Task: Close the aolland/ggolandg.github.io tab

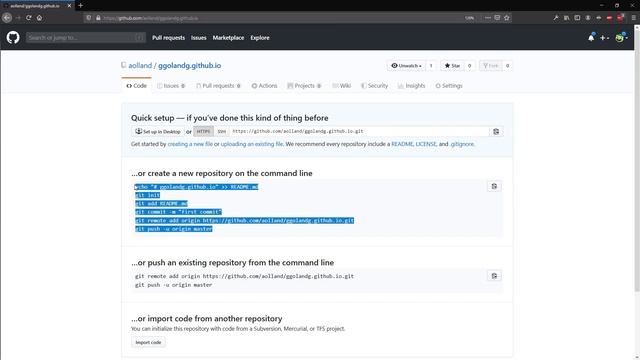Action: tap(69, 6)
